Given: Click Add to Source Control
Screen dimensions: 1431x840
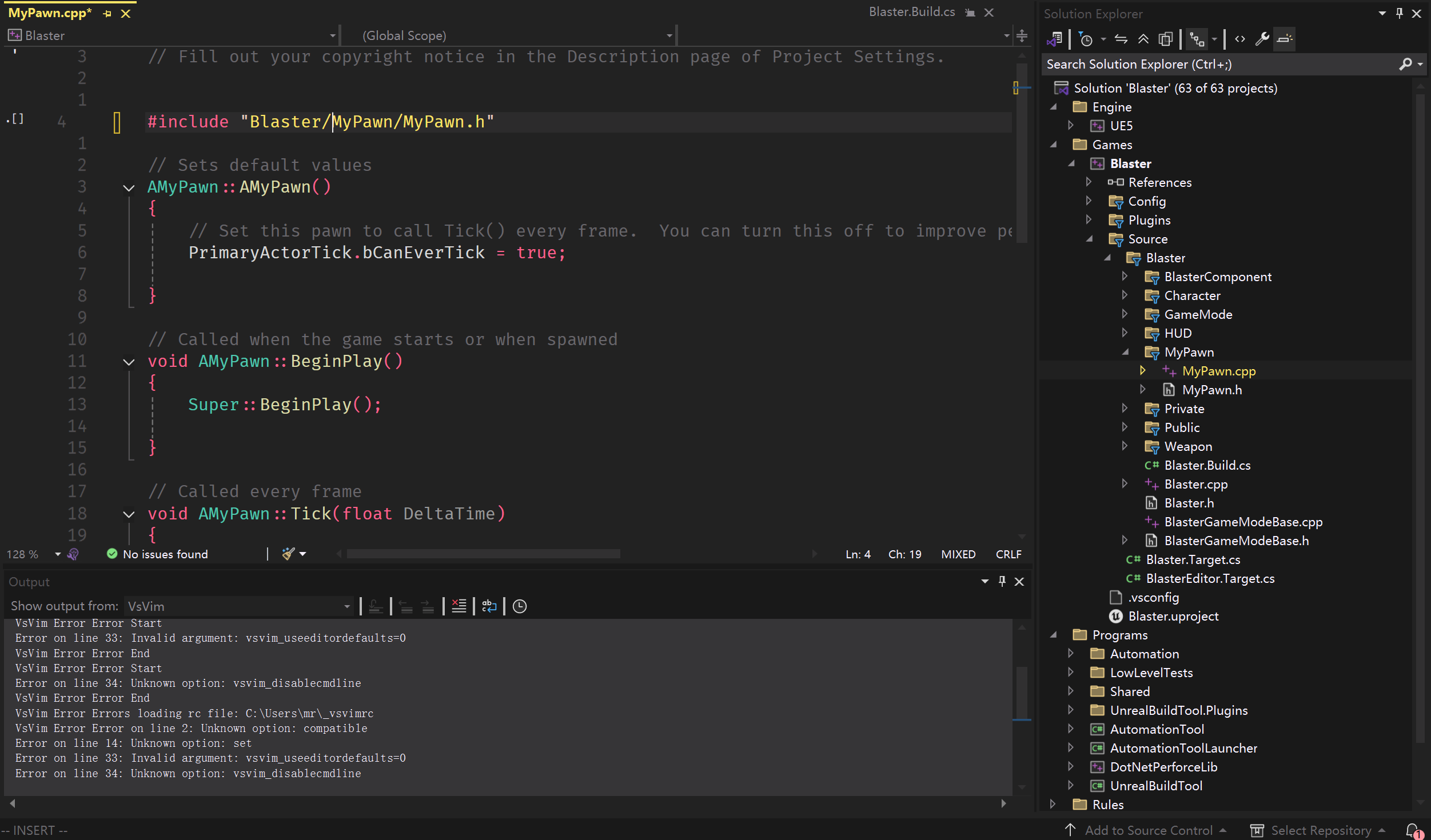Looking at the screenshot, I should pyautogui.click(x=1146, y=830).
